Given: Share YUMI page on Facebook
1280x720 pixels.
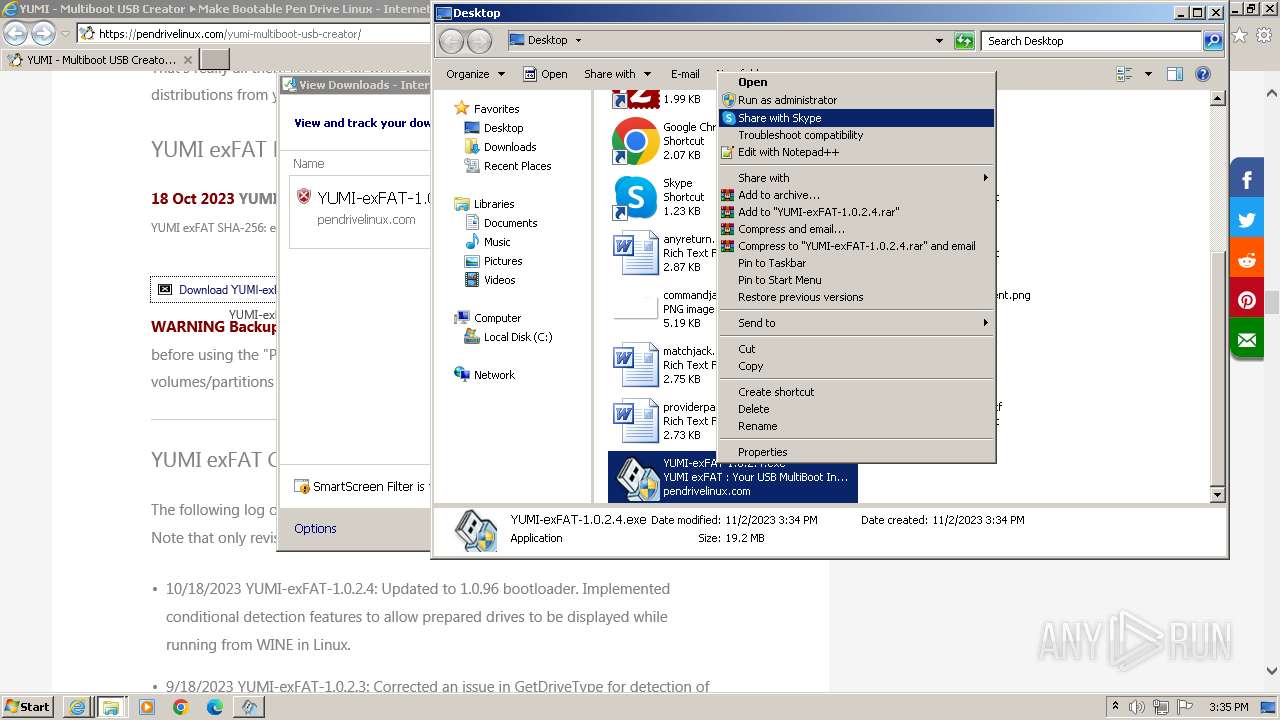Looking at the screenshot, I should click(x=1247, y=180).
